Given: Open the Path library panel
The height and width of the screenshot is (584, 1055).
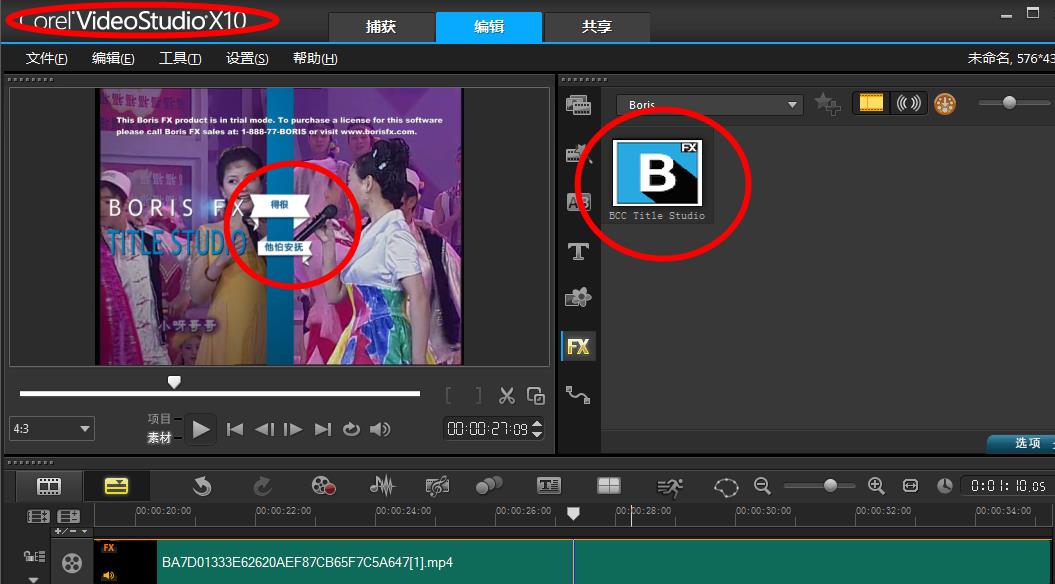Looking at the screenshot, I should point(578,394).
